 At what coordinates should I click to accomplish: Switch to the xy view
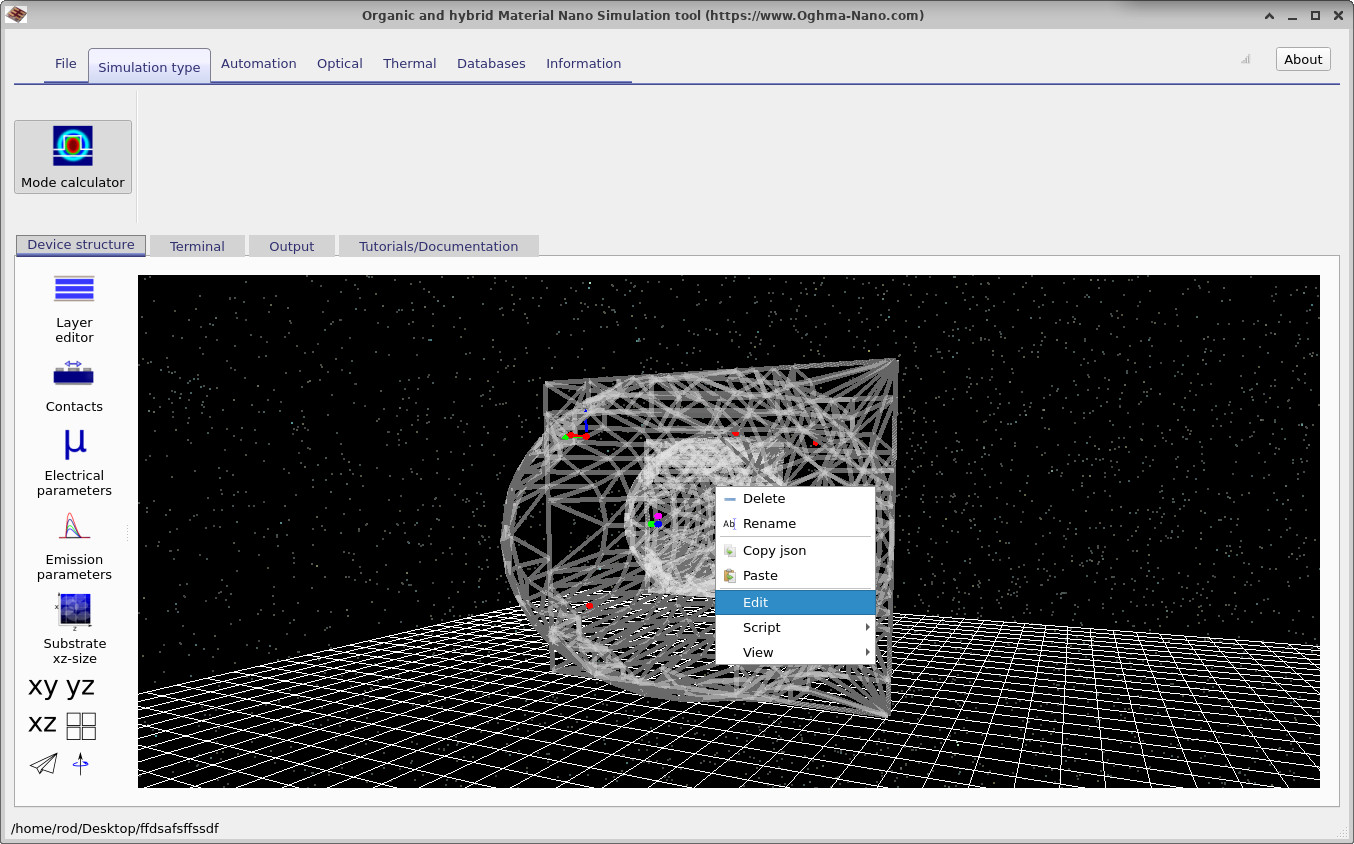click(41, 686)
